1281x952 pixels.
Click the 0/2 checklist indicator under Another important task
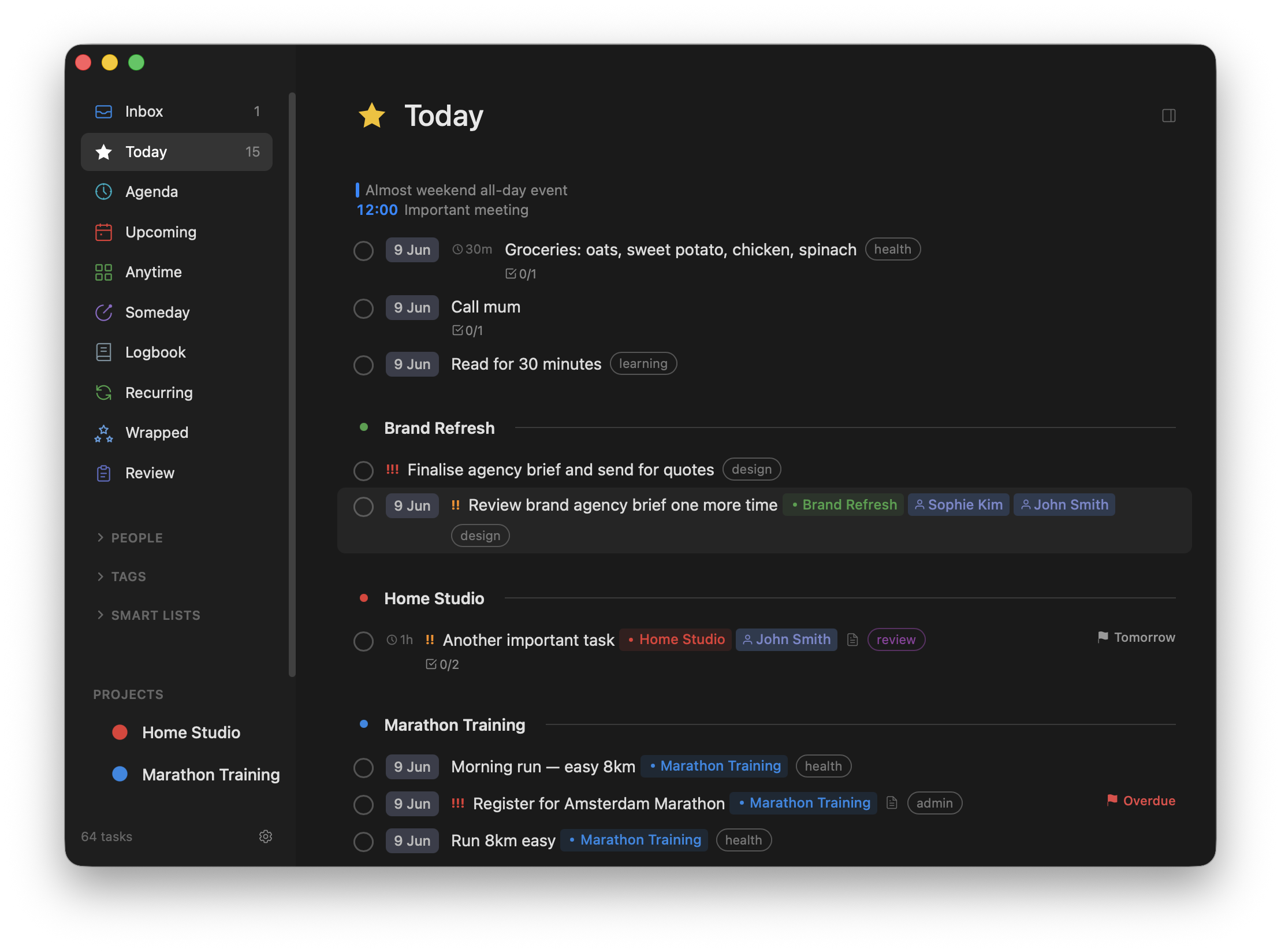(442, 664)
